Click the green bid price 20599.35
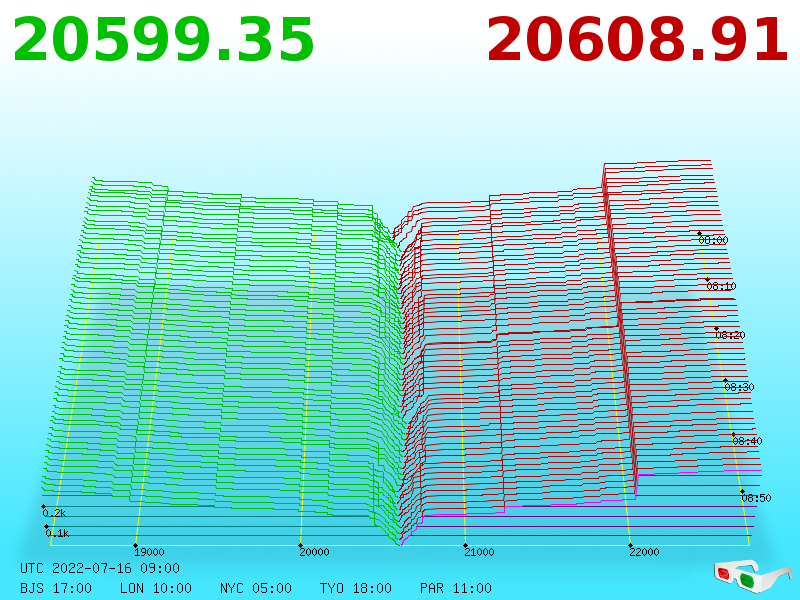Viewport: 800px width, 600px height. tap(163, 40)
